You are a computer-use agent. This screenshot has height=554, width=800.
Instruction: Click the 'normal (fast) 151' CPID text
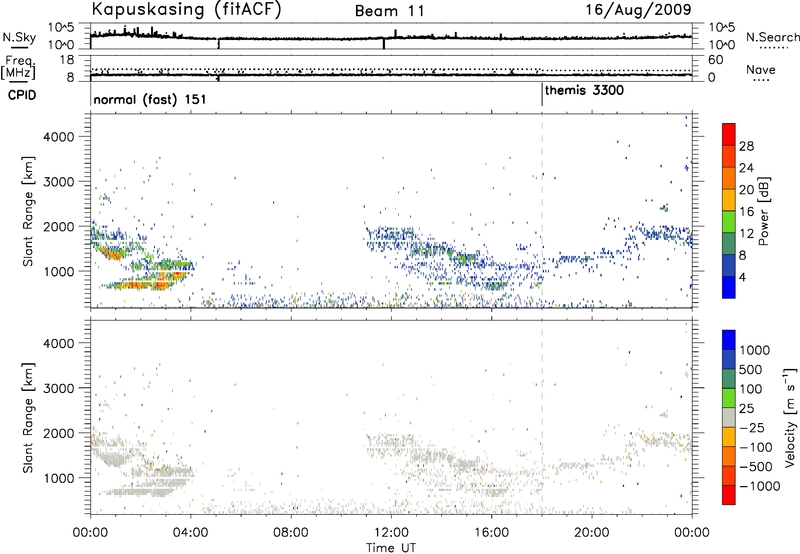(150, 99)
